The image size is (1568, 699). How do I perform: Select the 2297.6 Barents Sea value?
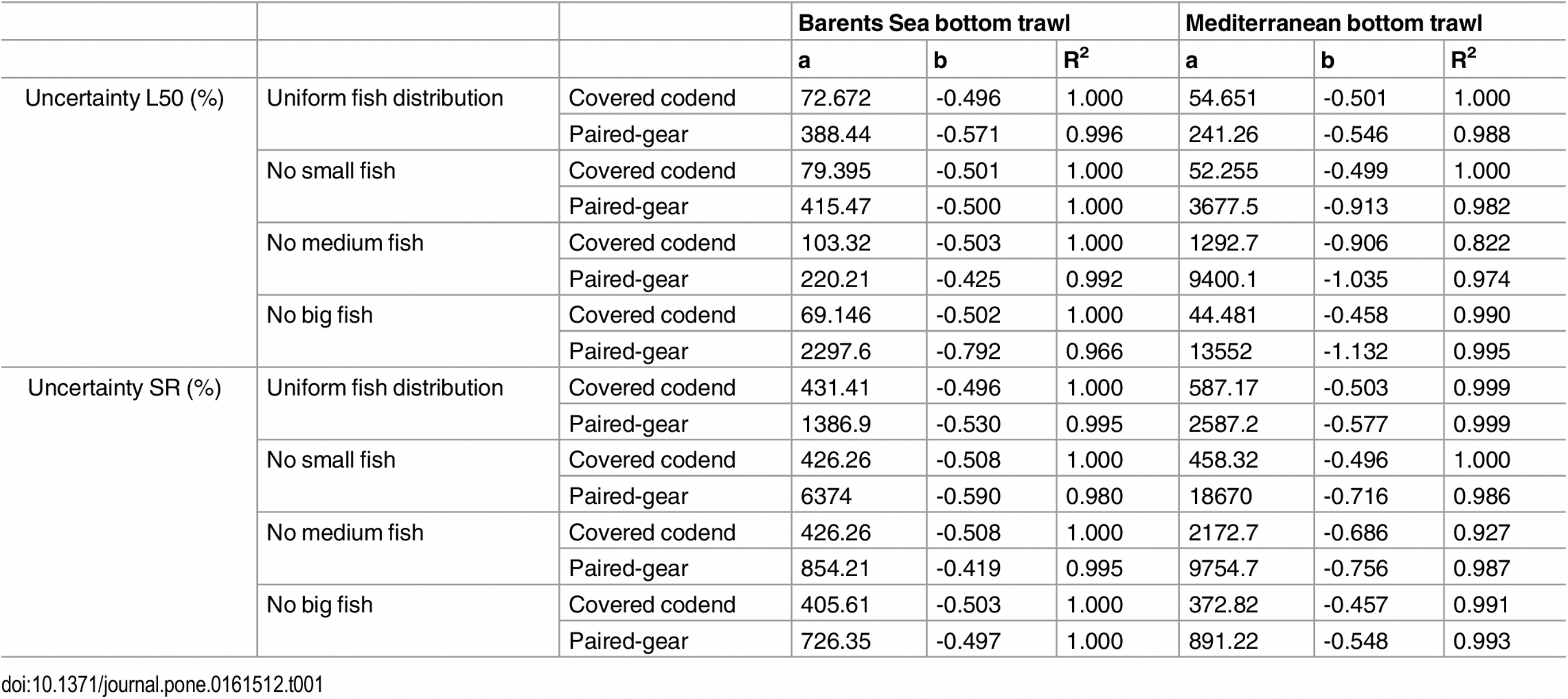[x=836, y=352]
